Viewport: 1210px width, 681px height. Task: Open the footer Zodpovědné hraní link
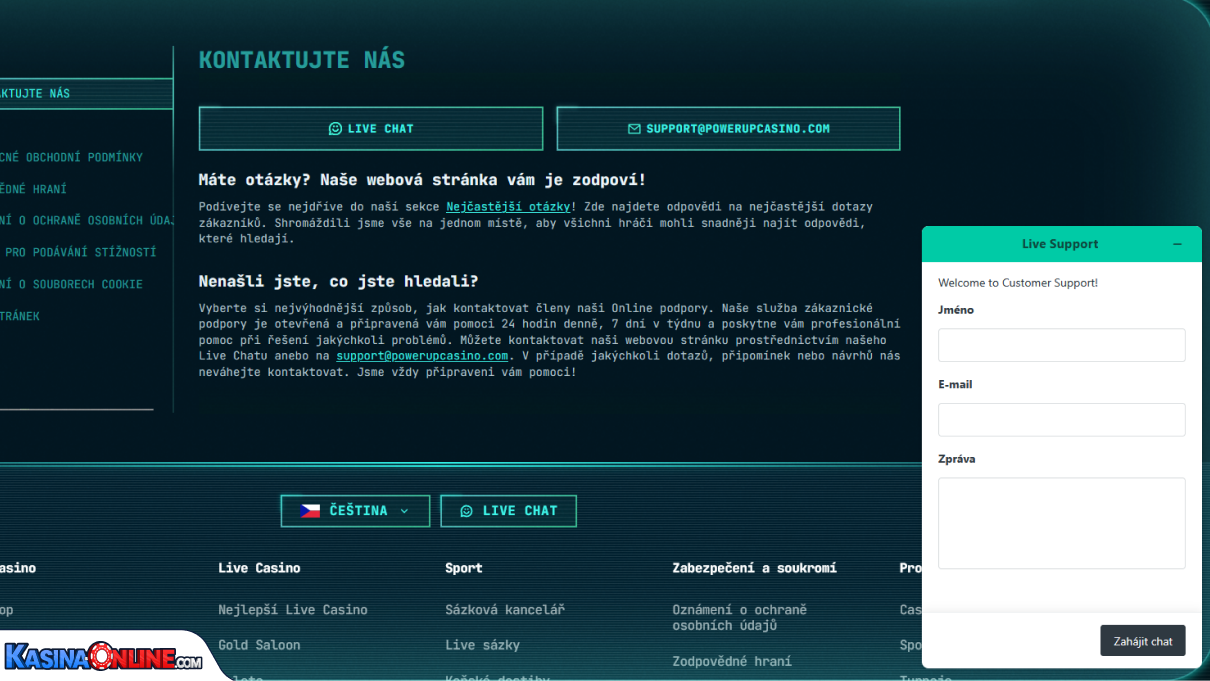[731, 661]
